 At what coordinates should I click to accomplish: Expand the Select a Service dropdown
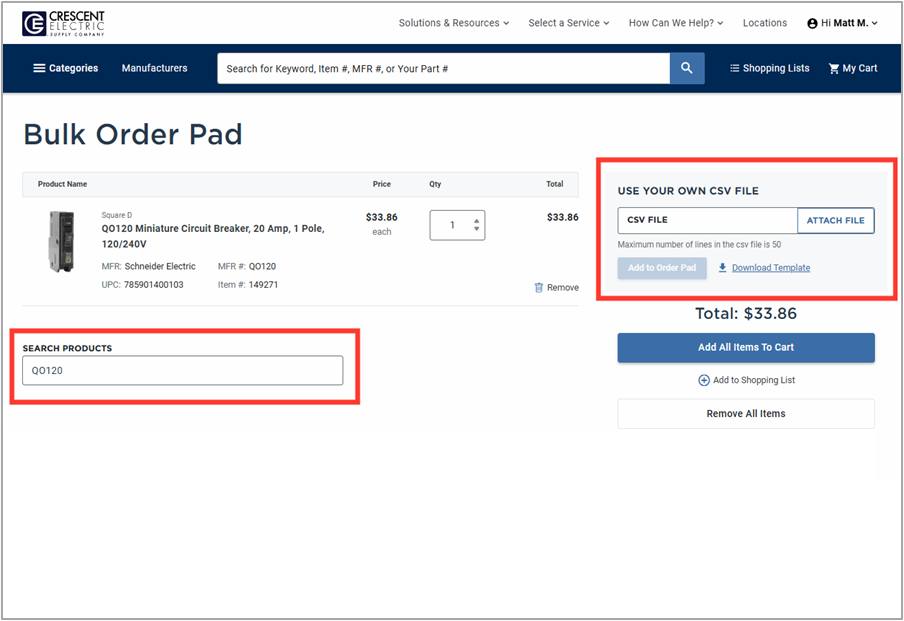[x=569, y=23]
